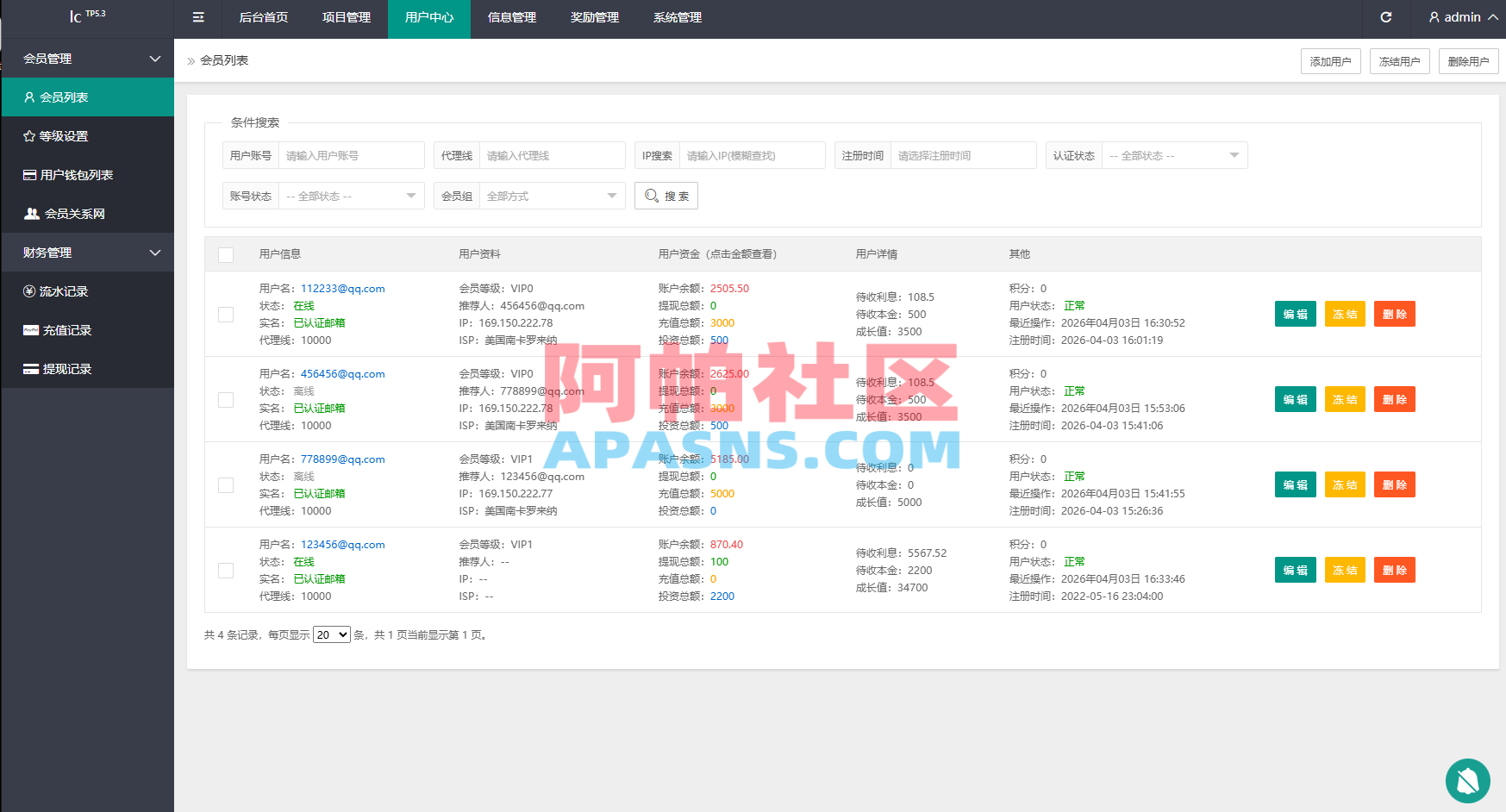Toggle the sidebar collapse hamburger icon
Image resolution: width=1506 pixels, height=812 pixels.
[x=198, y=17]
